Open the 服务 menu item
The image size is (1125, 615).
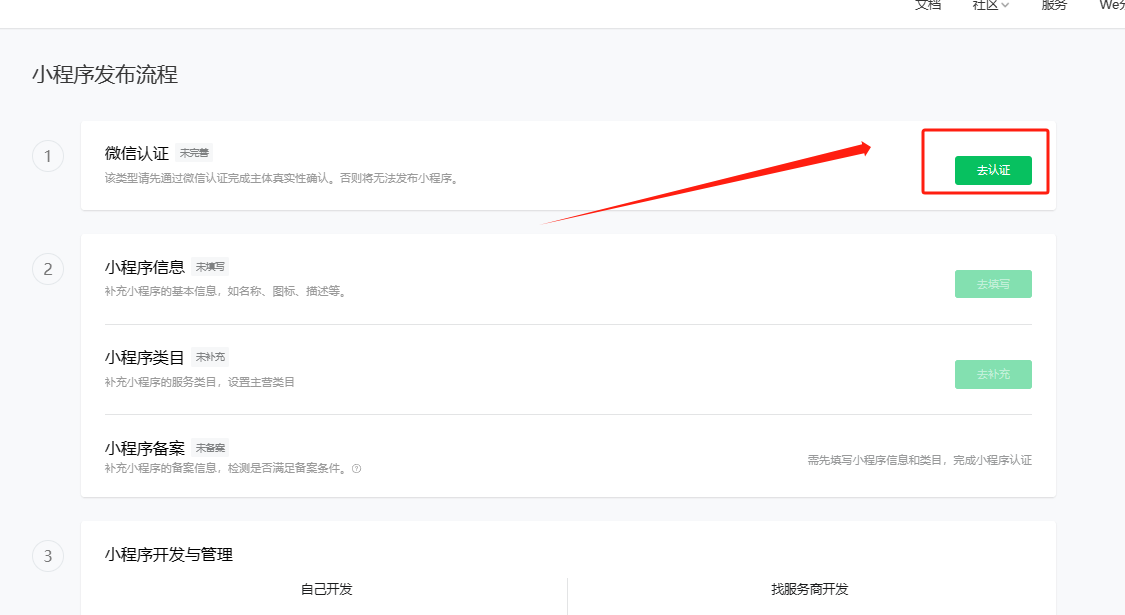1053,6
